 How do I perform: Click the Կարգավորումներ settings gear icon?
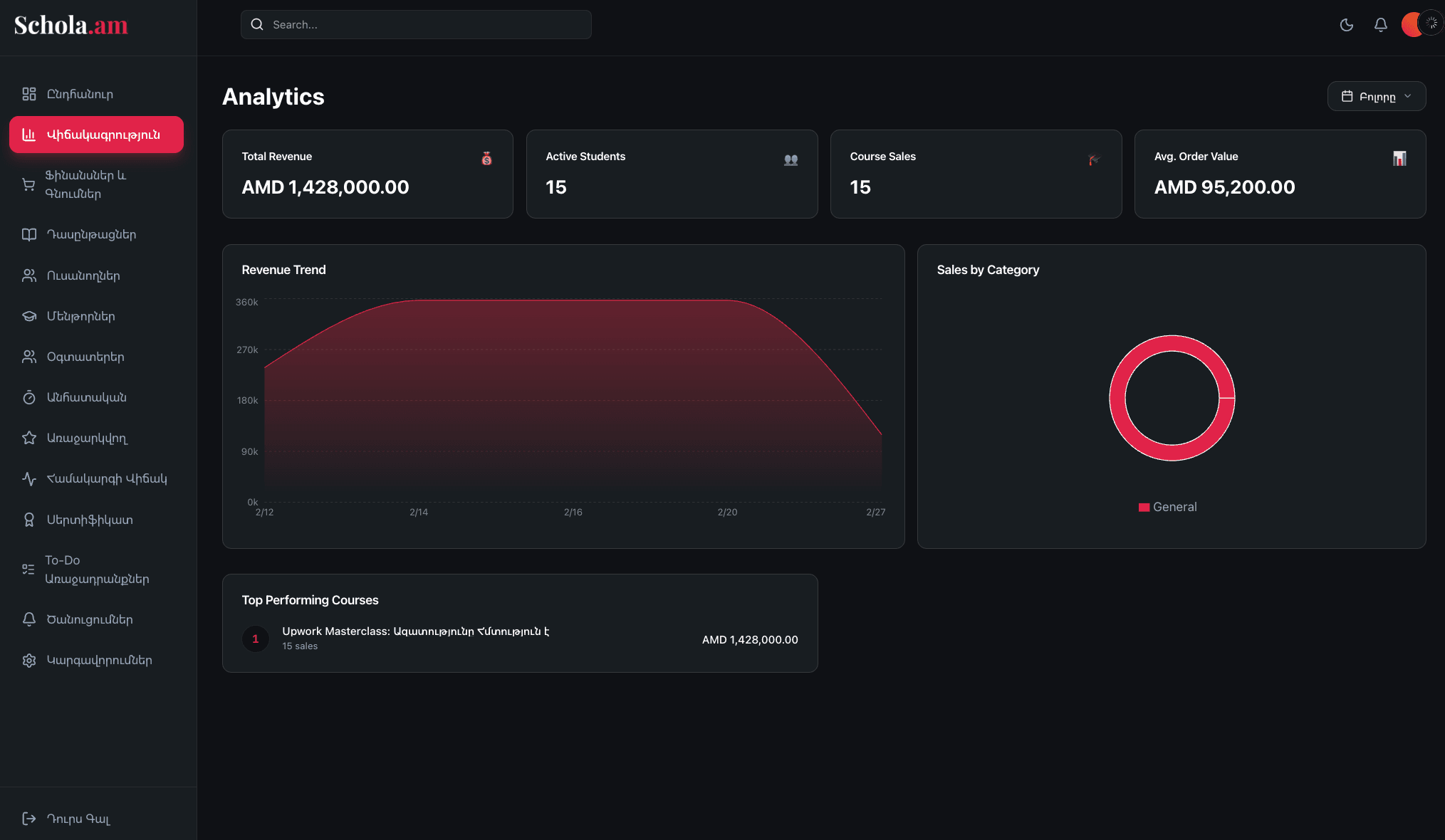[x=28, y=661]
